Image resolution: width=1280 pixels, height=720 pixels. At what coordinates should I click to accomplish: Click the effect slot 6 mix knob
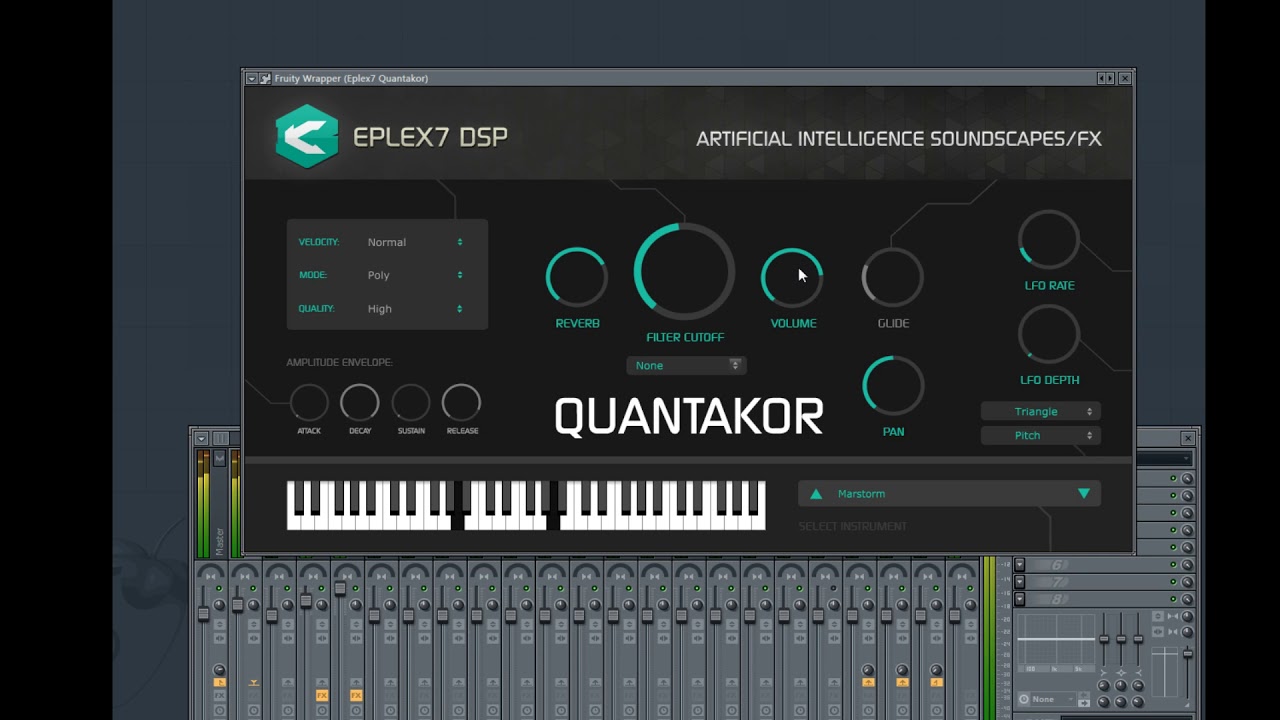pos(1187,565)
